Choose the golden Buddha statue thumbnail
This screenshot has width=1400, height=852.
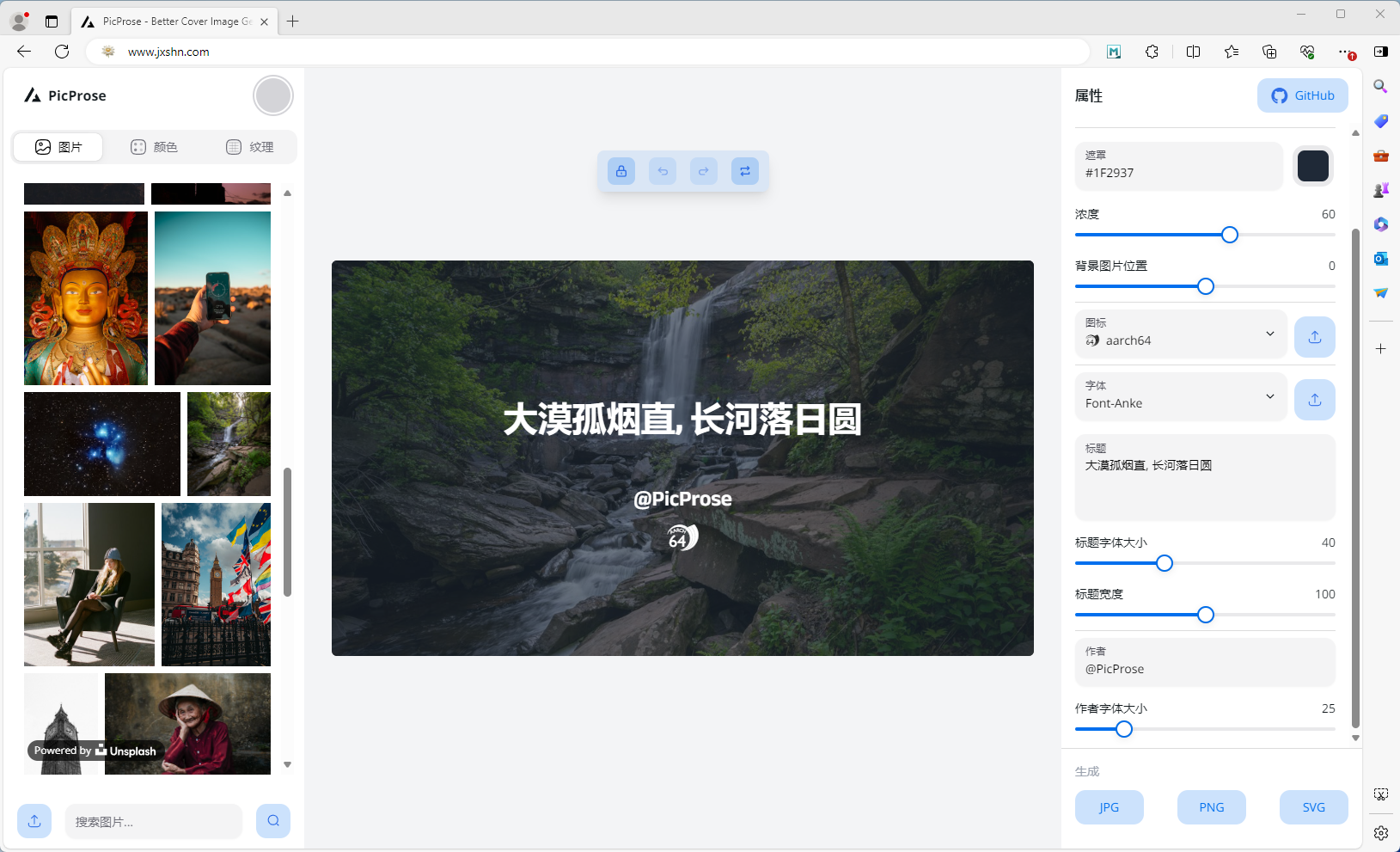click(x=85, y=297)
